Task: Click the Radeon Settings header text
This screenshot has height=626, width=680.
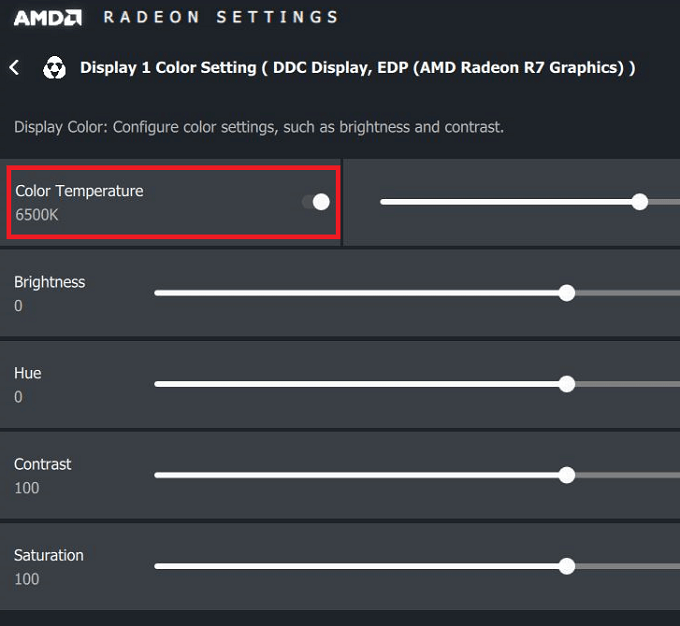Action: pyautogui.click(x=221, y=17)
